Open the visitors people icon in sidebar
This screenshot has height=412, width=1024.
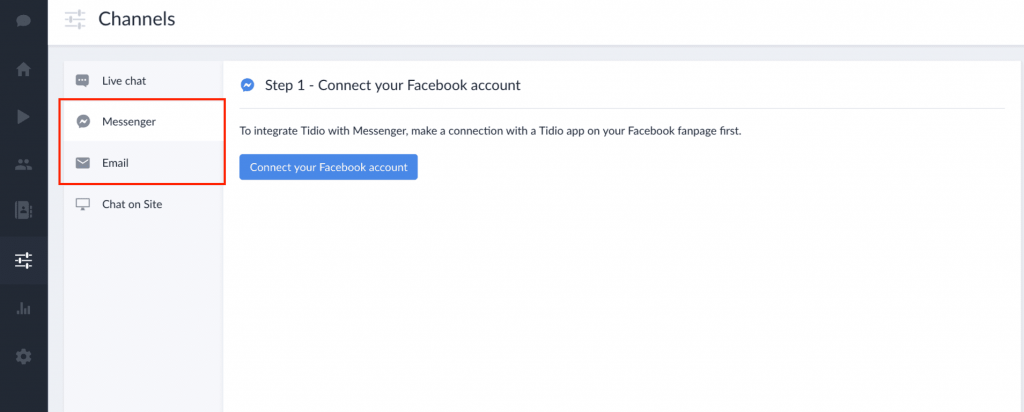click(x=23, y=163)
